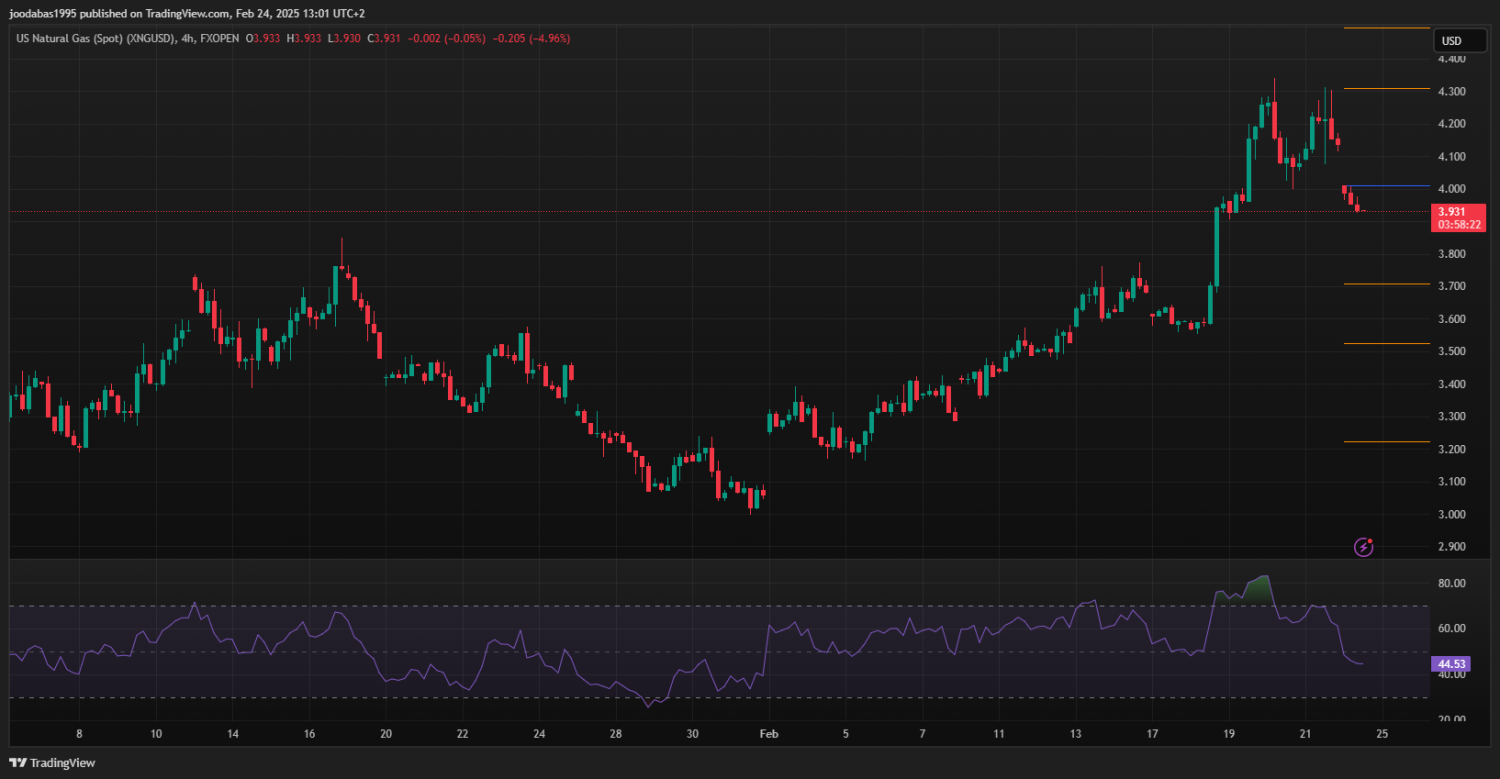Click the 4.300 price axis label
1500x779 pixels.
tap(1451, 92)
